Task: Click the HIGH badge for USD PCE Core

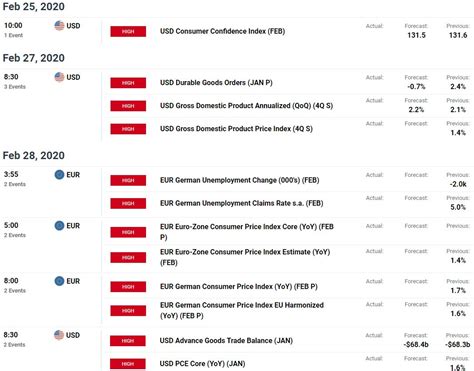Action: coord(128,364)
